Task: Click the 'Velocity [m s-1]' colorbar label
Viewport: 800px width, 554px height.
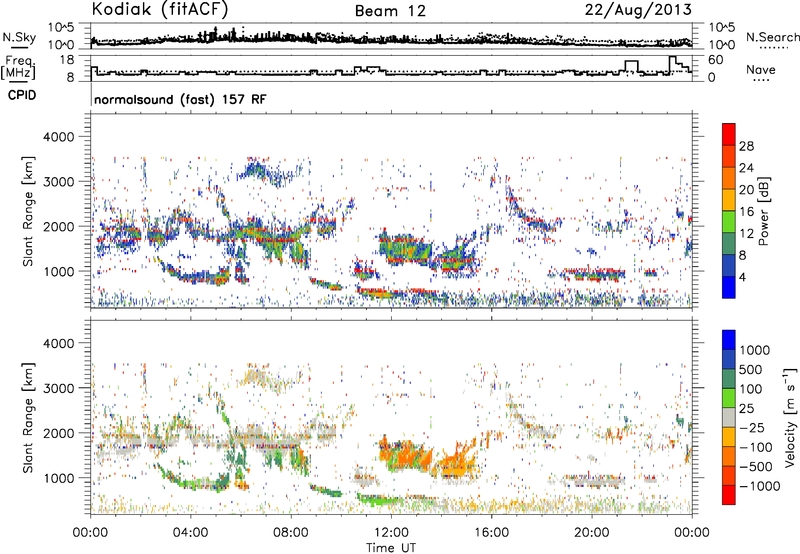Action: pos(790,417)
